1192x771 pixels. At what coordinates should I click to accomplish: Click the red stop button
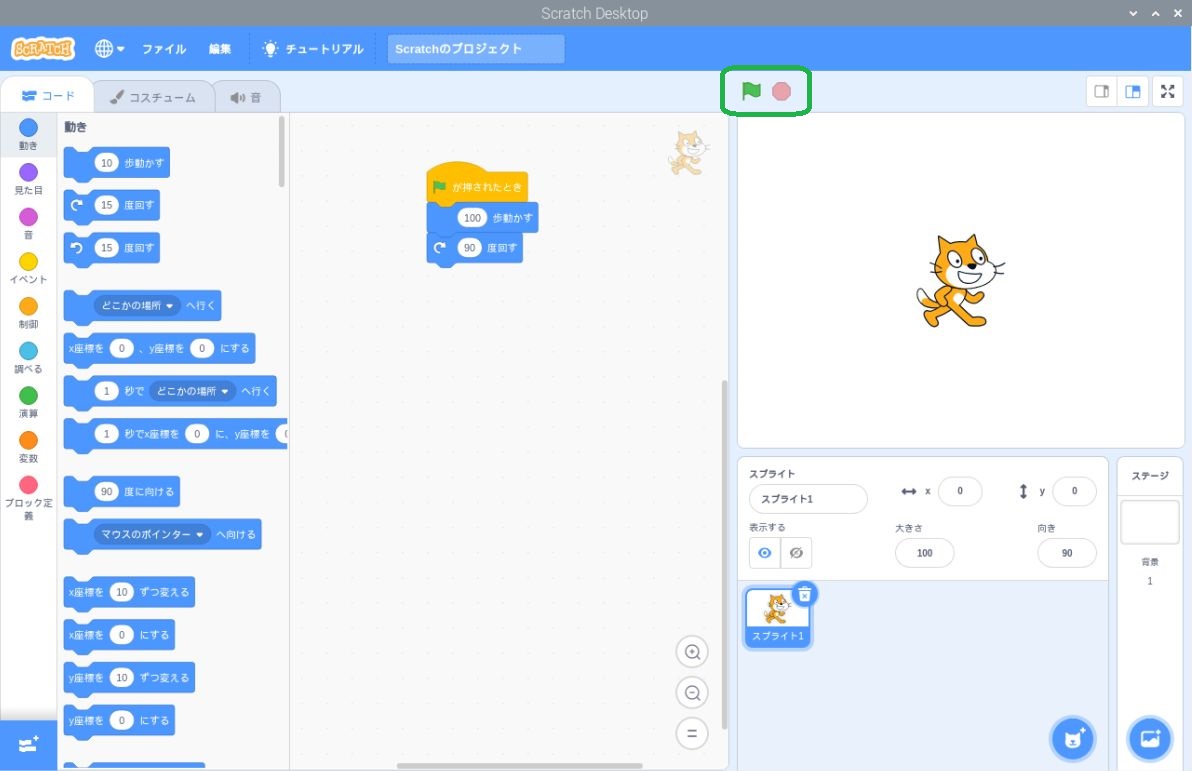pos(781,91)
